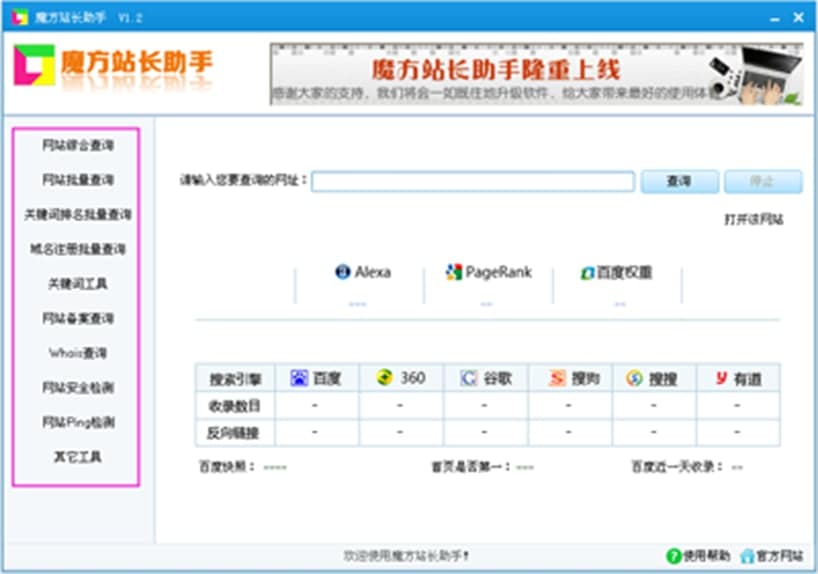Click the house icon for 官方网站

coord(748,556)
